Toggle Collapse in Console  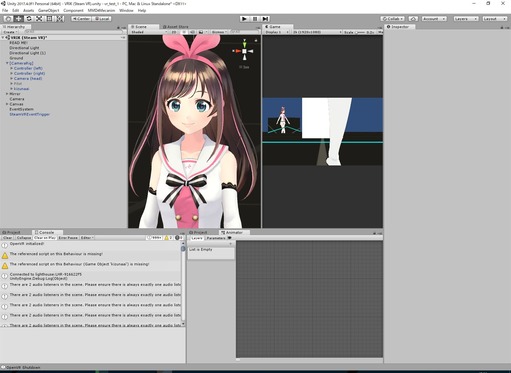point(23,238)
